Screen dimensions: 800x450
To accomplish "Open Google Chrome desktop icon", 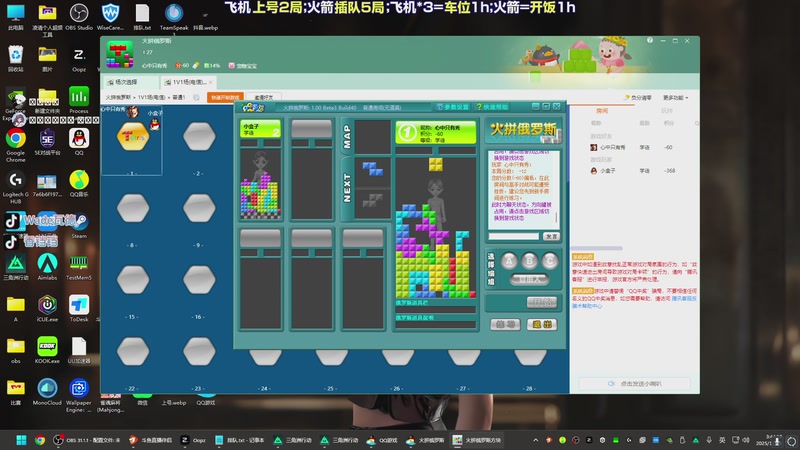I will 16,145.
